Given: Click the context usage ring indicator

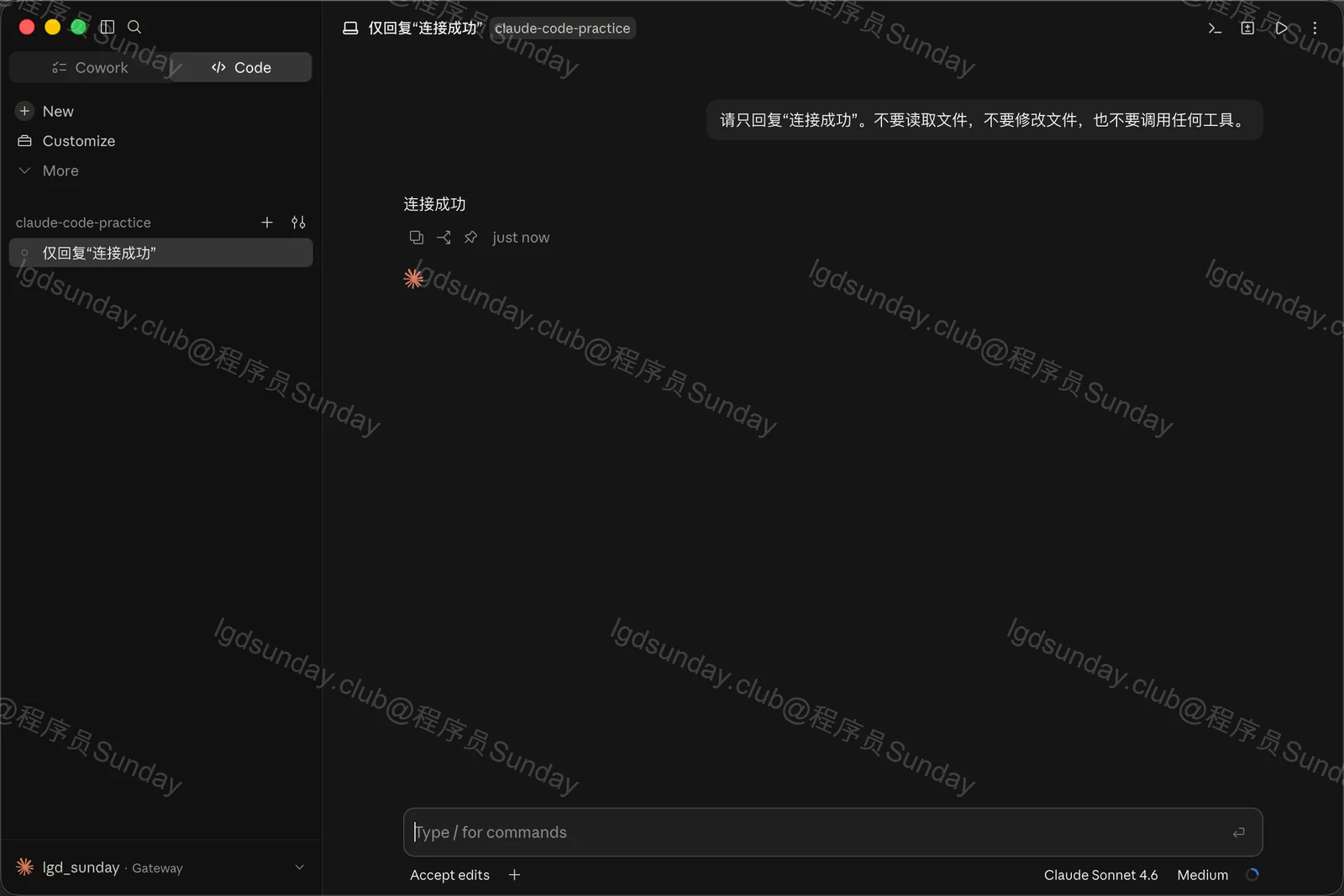Looking at the screenshot, I should pos(1252,874).
